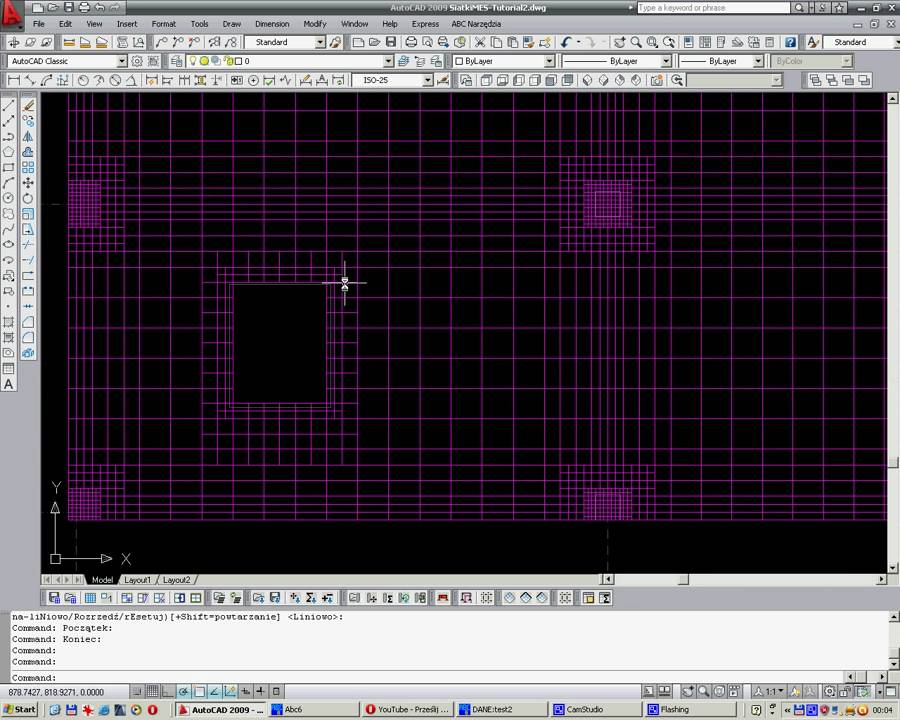Switch to DANE:test2 taskbar window
Viewport: 900px width, 720px height.
[501, 710]
